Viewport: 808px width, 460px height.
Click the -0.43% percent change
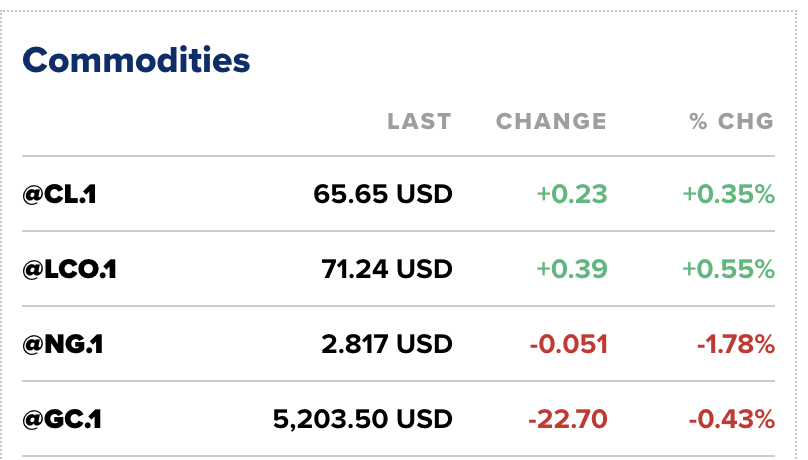pos(732,419)
